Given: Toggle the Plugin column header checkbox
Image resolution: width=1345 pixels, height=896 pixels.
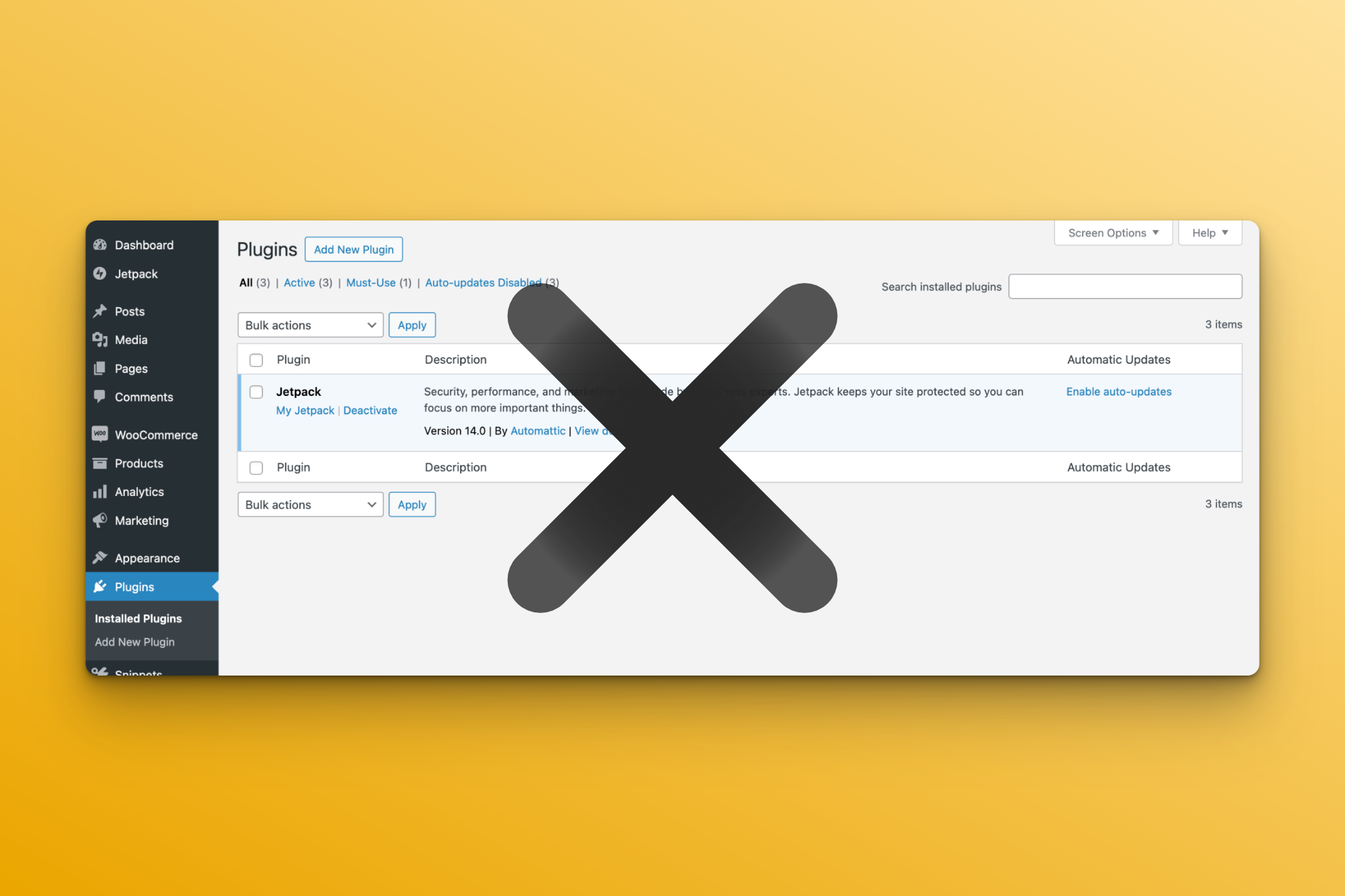Looking at the screenshot, I should (256, 359).
